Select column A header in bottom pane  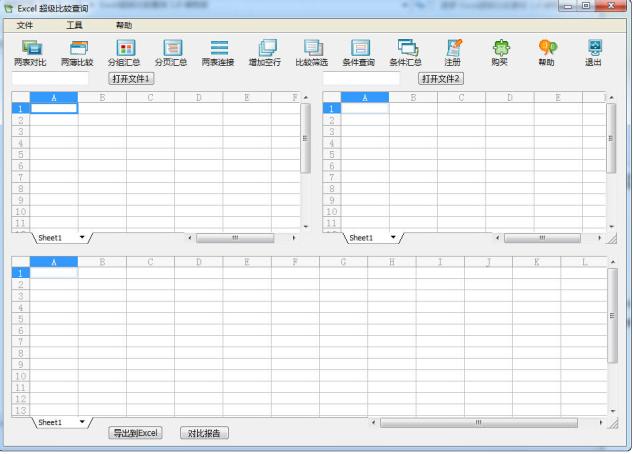54,262
